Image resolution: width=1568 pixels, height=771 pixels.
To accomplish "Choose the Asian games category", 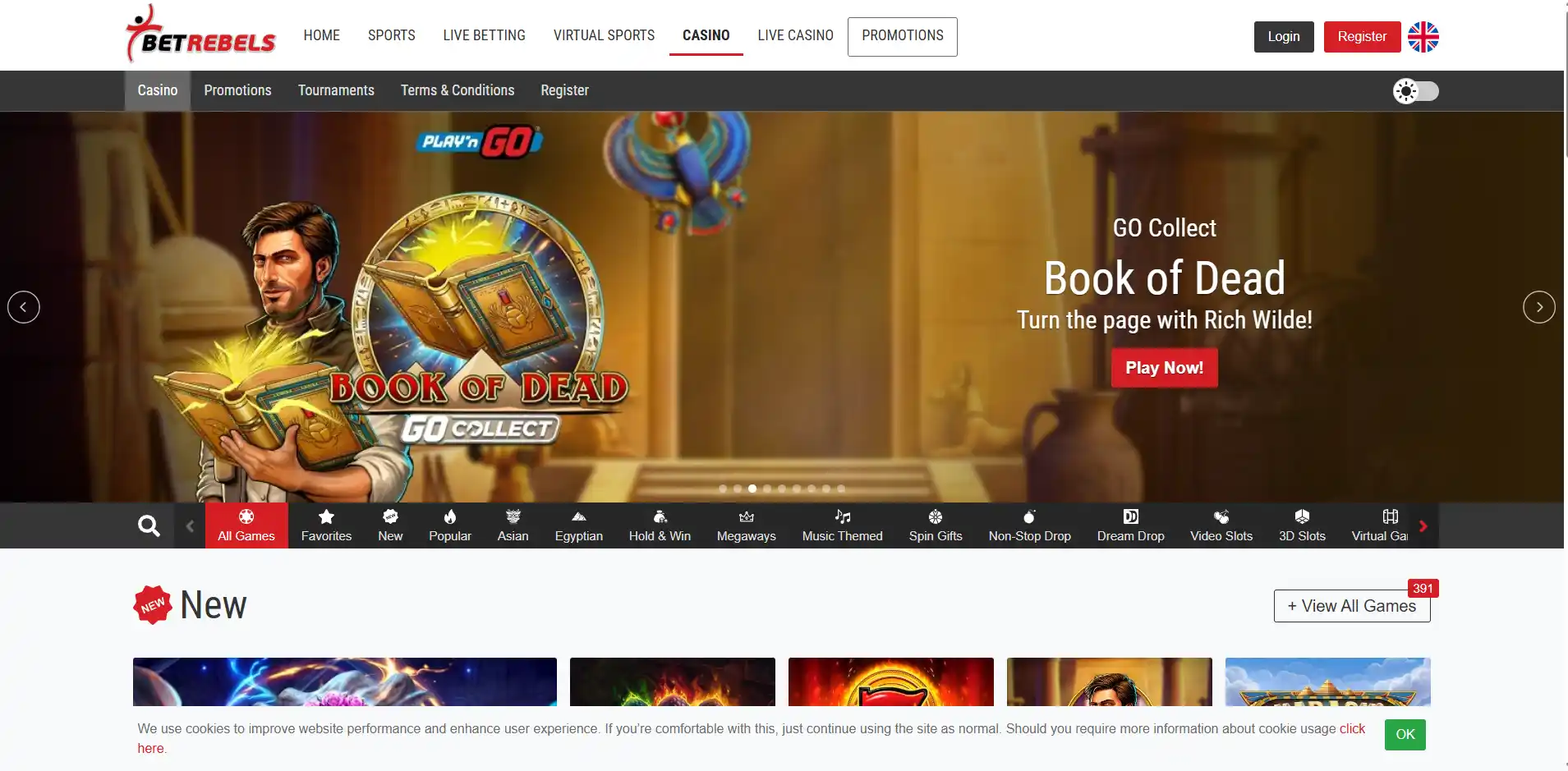I will 513,525.
